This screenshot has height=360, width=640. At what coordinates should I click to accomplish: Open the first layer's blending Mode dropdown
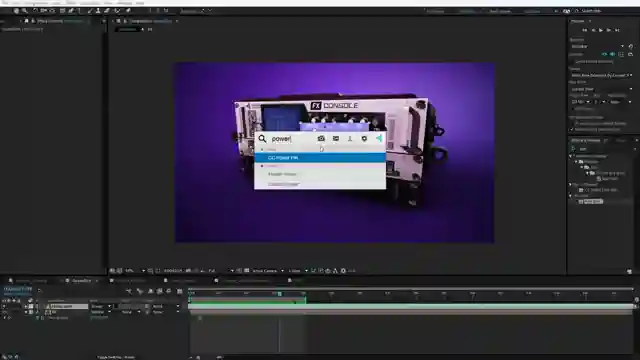click(101, 306)
